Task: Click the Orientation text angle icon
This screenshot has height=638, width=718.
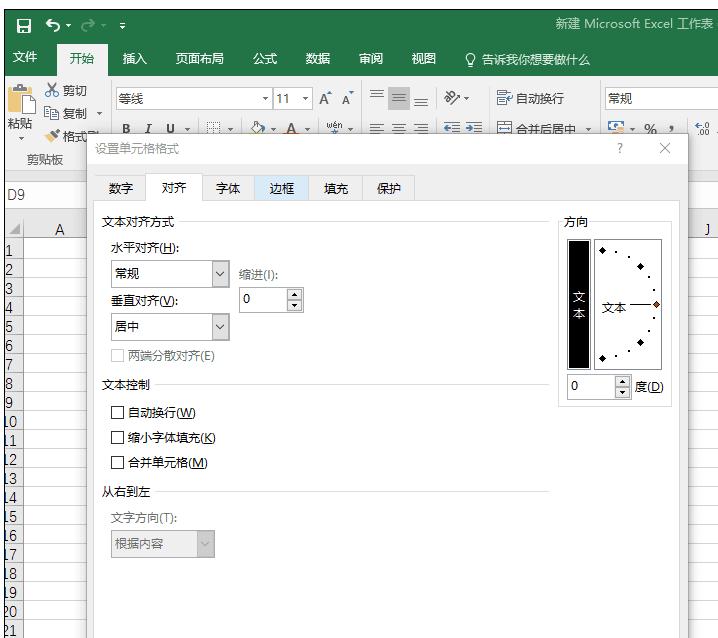Action: click(452, 98)
